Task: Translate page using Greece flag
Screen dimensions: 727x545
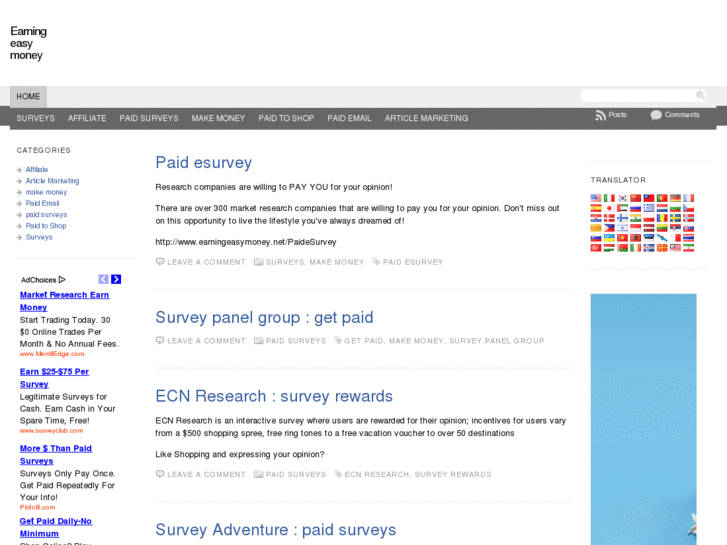Action: [649, 208]
